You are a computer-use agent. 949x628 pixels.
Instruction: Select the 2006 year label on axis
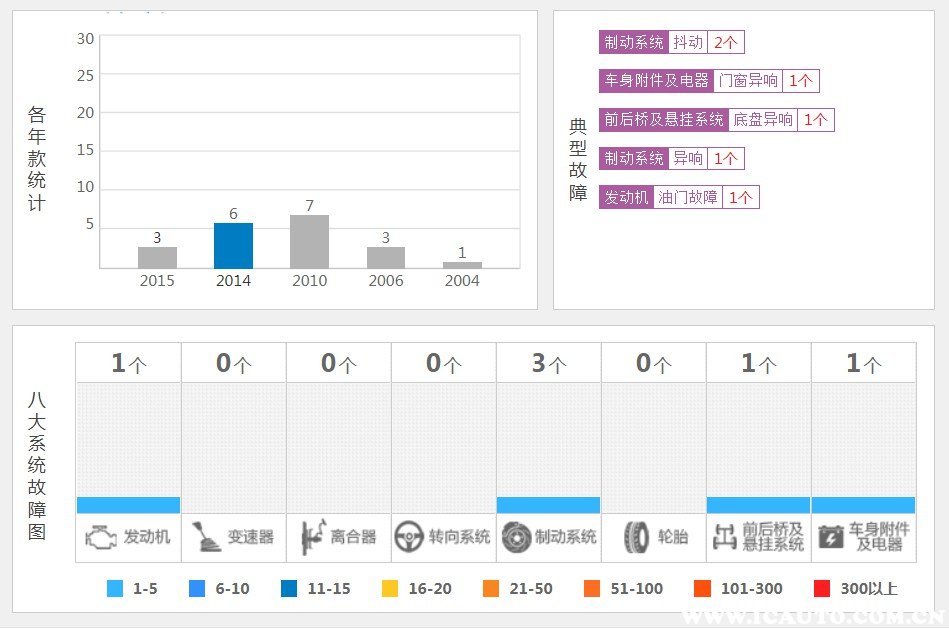click(x=385, y=281)
